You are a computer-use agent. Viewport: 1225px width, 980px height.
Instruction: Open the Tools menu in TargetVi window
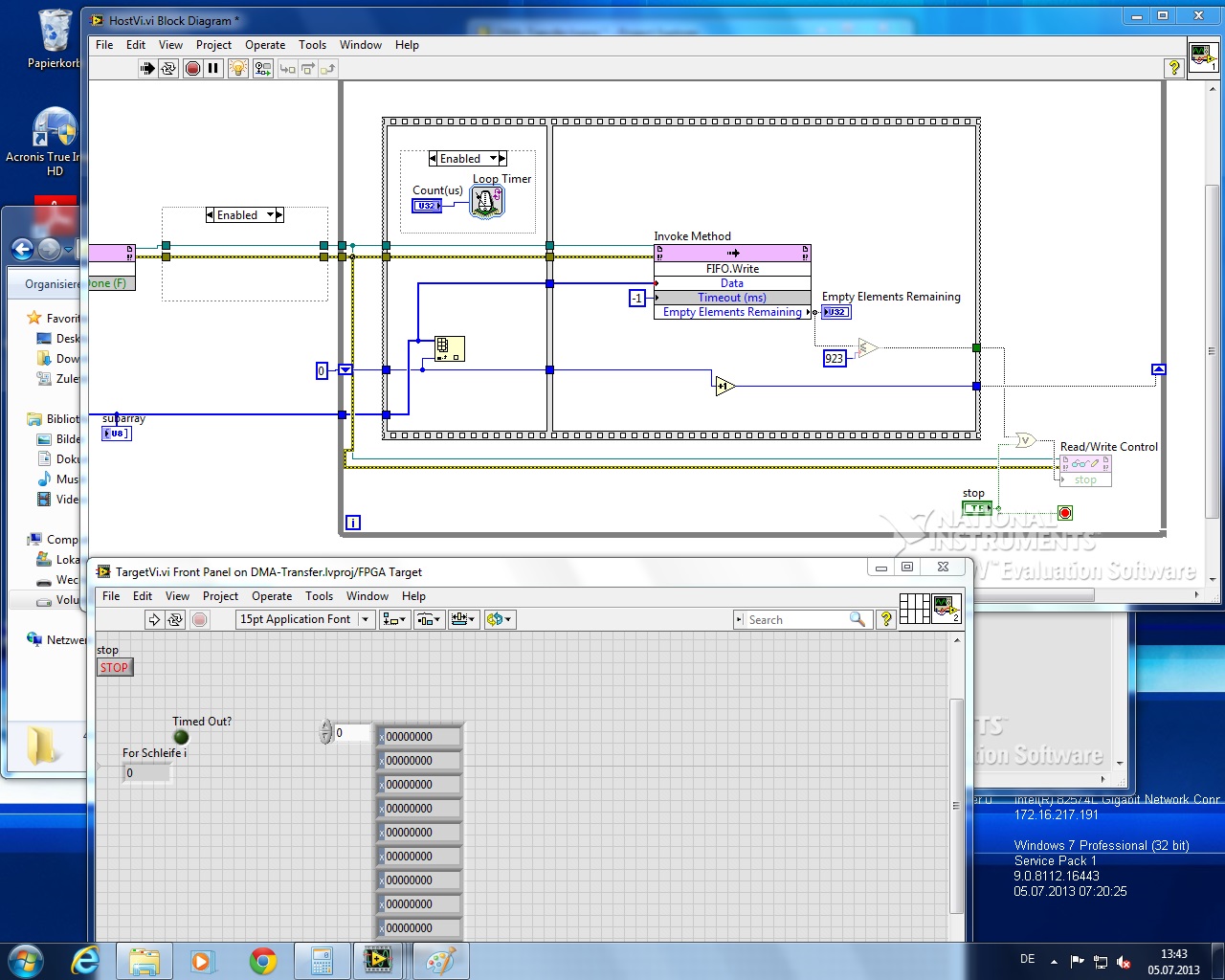319,596
